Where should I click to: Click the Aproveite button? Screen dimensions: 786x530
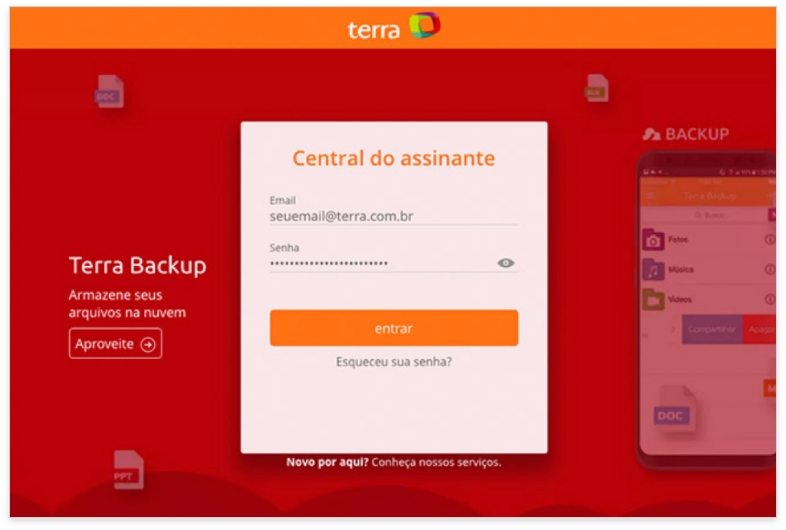coord(115,343)
